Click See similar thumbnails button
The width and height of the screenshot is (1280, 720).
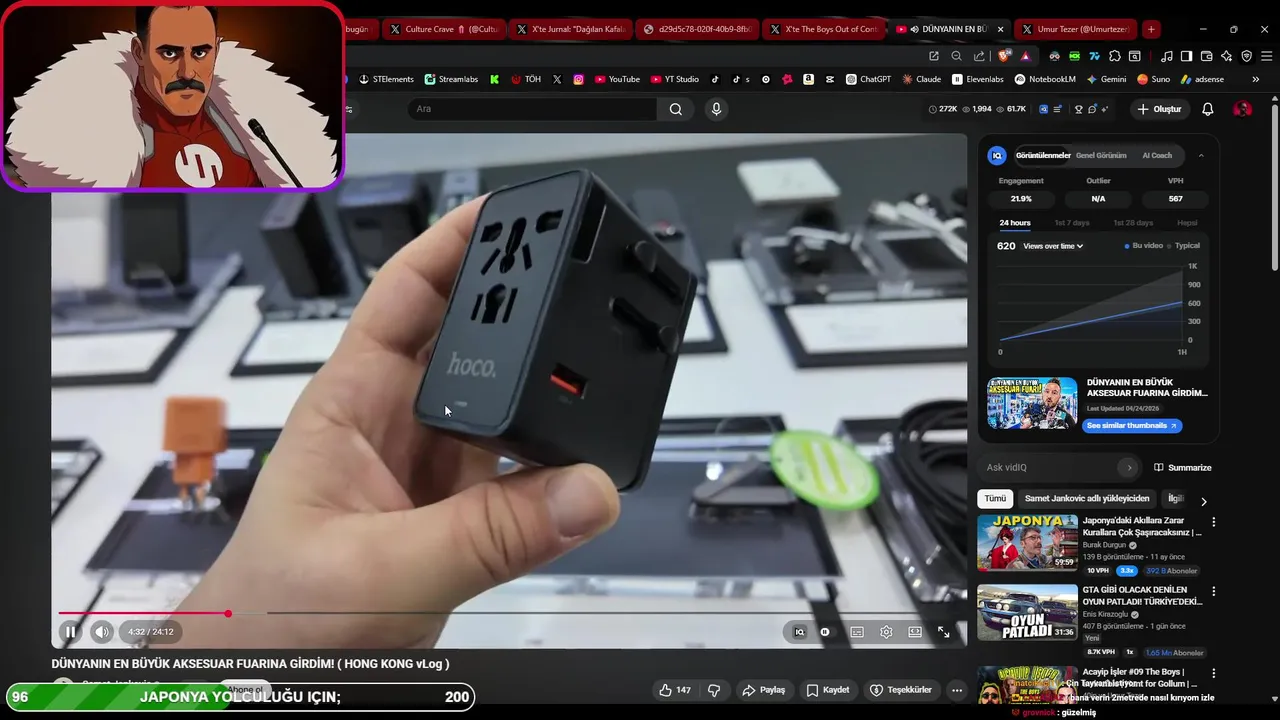1132,426
